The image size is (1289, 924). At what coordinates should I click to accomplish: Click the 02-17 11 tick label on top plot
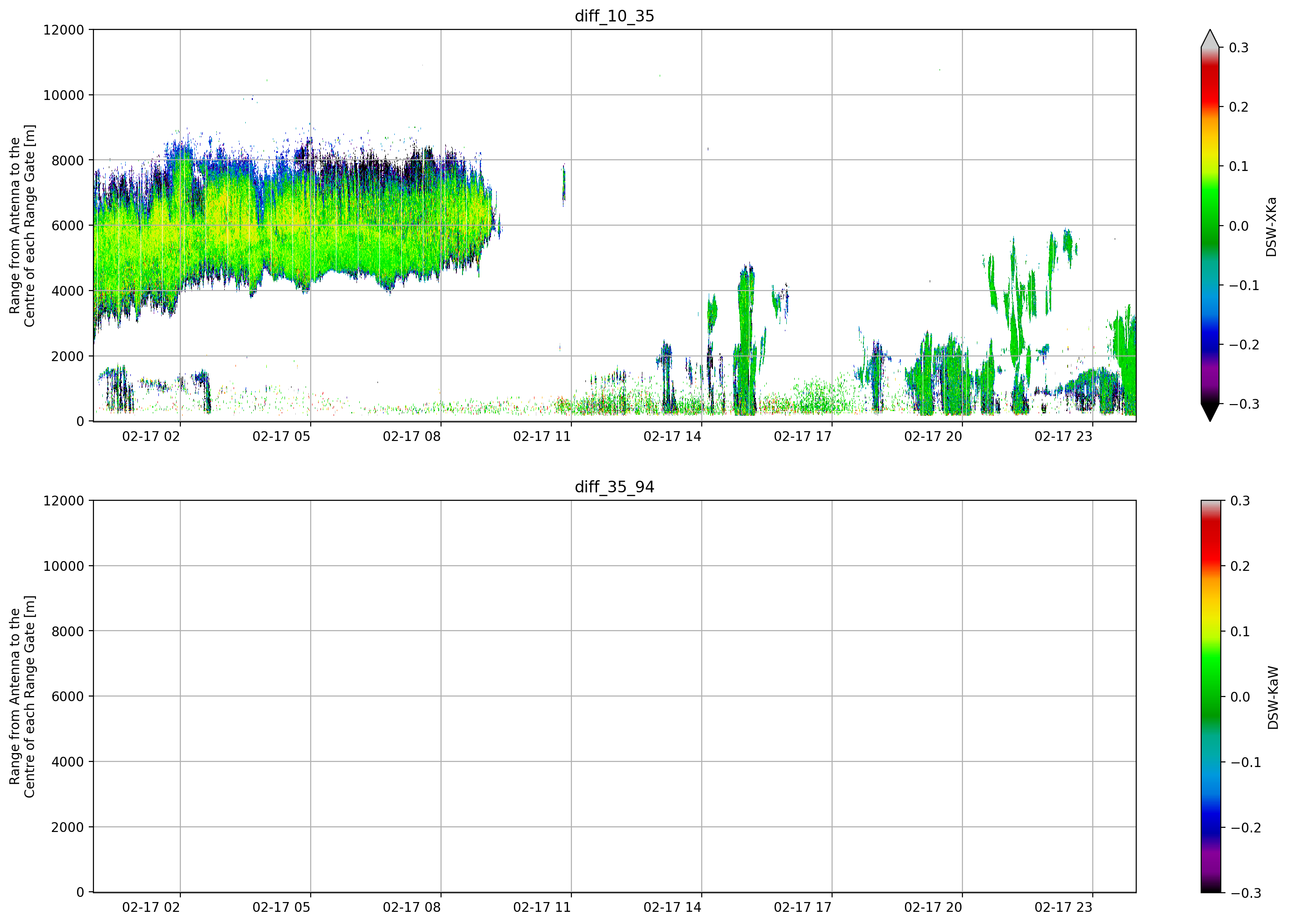point(541,436)
